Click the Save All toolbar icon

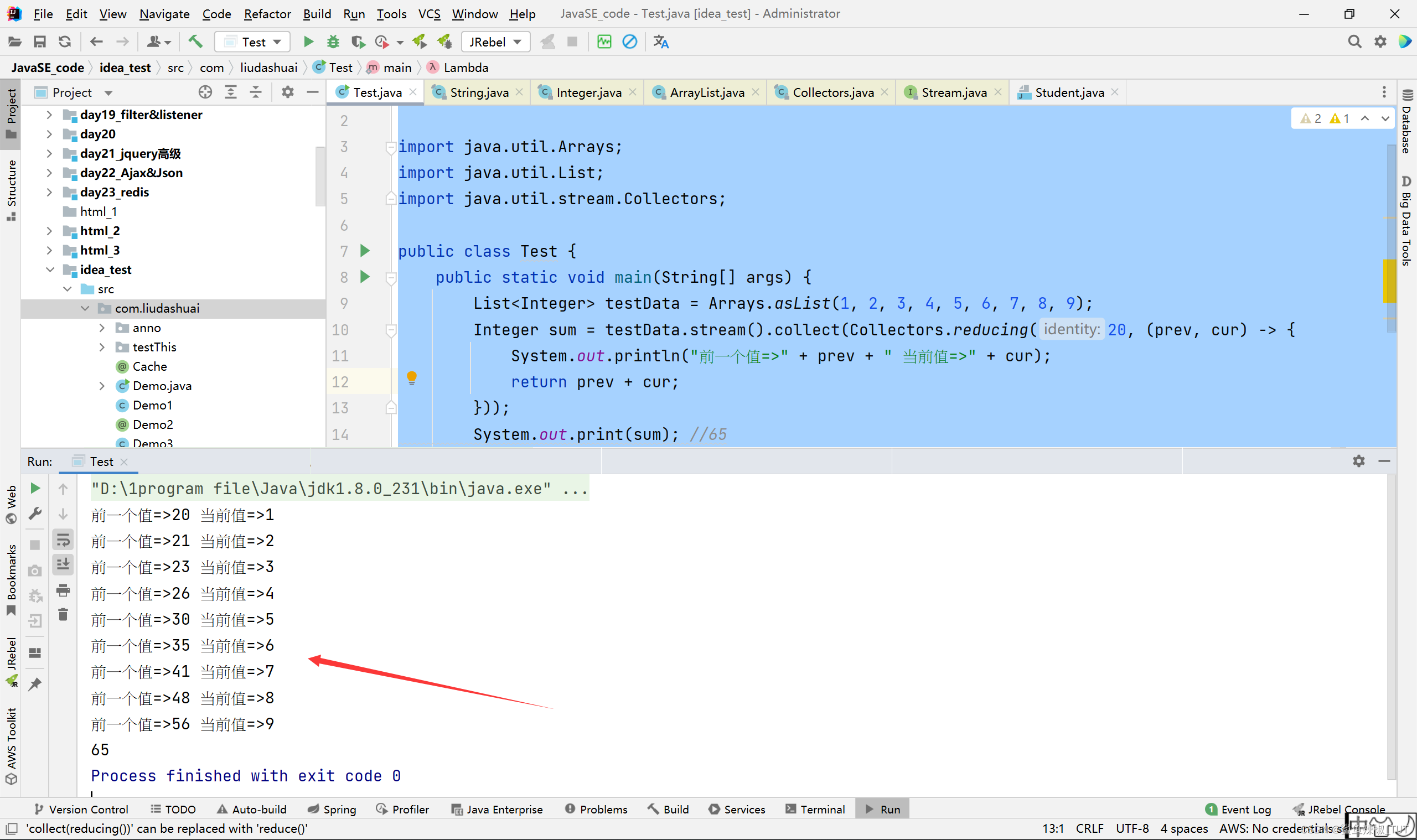coord(40,42)
